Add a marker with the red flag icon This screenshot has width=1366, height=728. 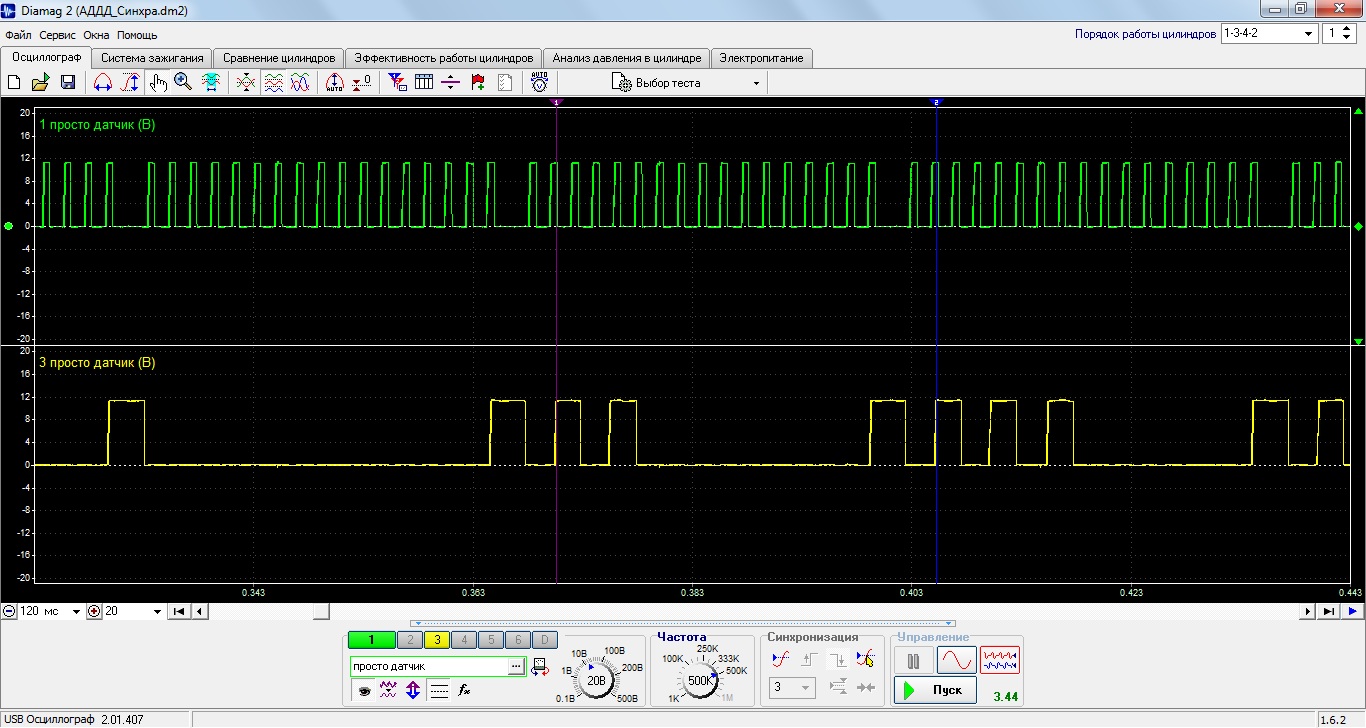[478, 83]
